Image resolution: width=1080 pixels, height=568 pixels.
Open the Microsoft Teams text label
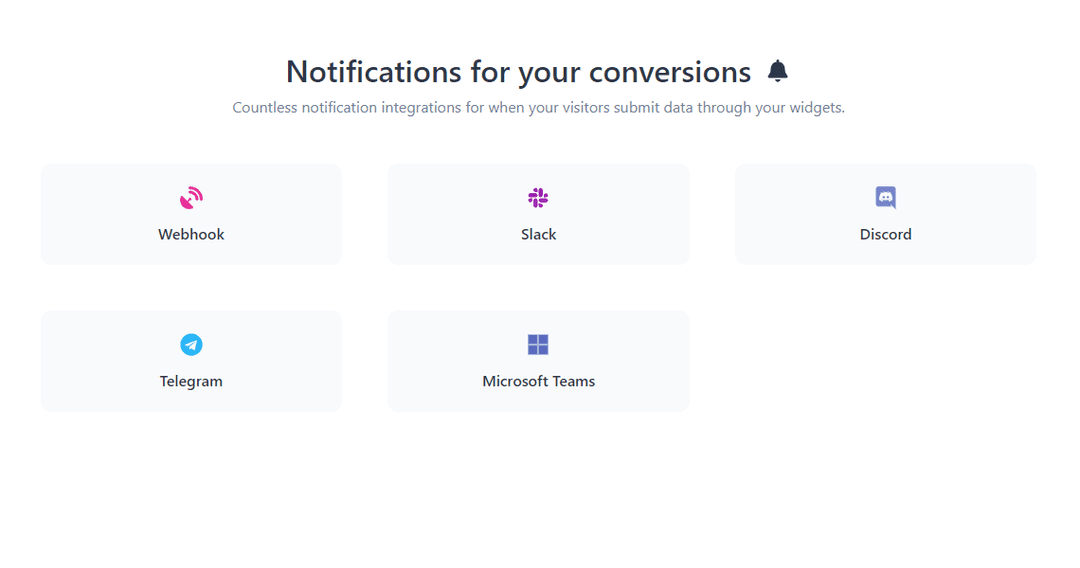point(539,381)
